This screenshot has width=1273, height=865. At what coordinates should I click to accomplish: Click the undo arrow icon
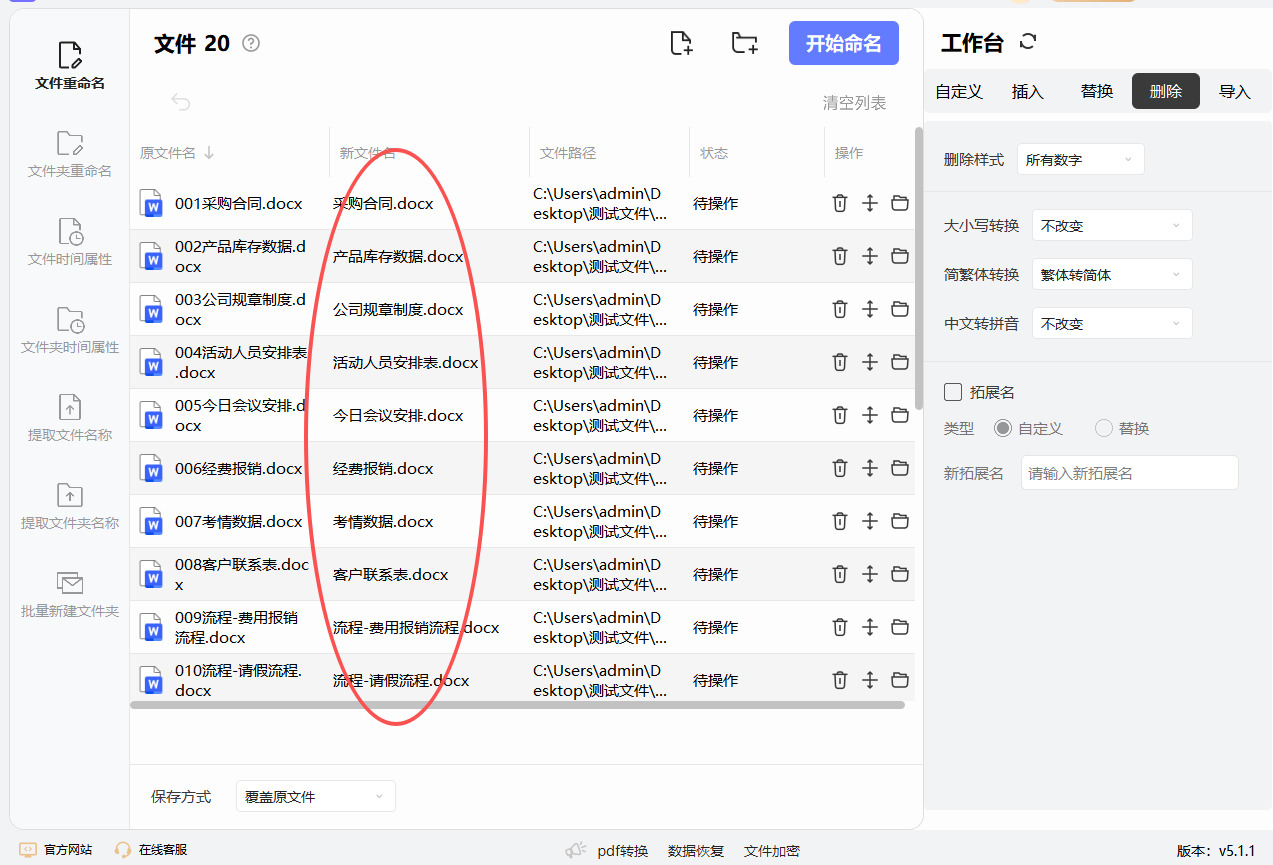181,102
